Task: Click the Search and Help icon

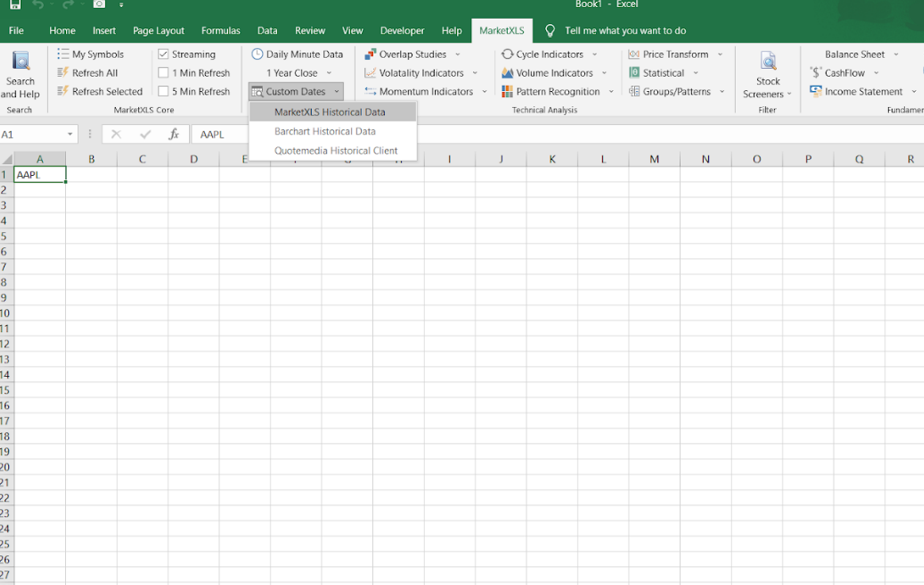Action: point(21,61)
